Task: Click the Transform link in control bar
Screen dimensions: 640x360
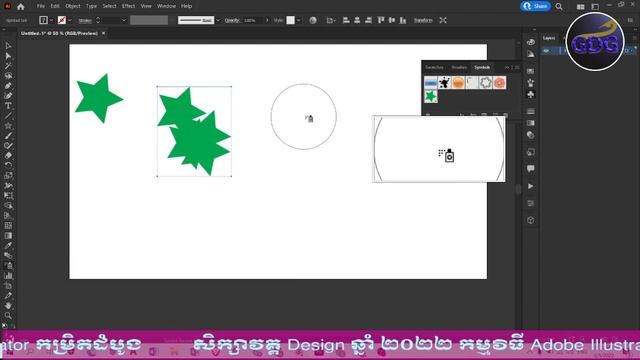Action: coord(423,20)
